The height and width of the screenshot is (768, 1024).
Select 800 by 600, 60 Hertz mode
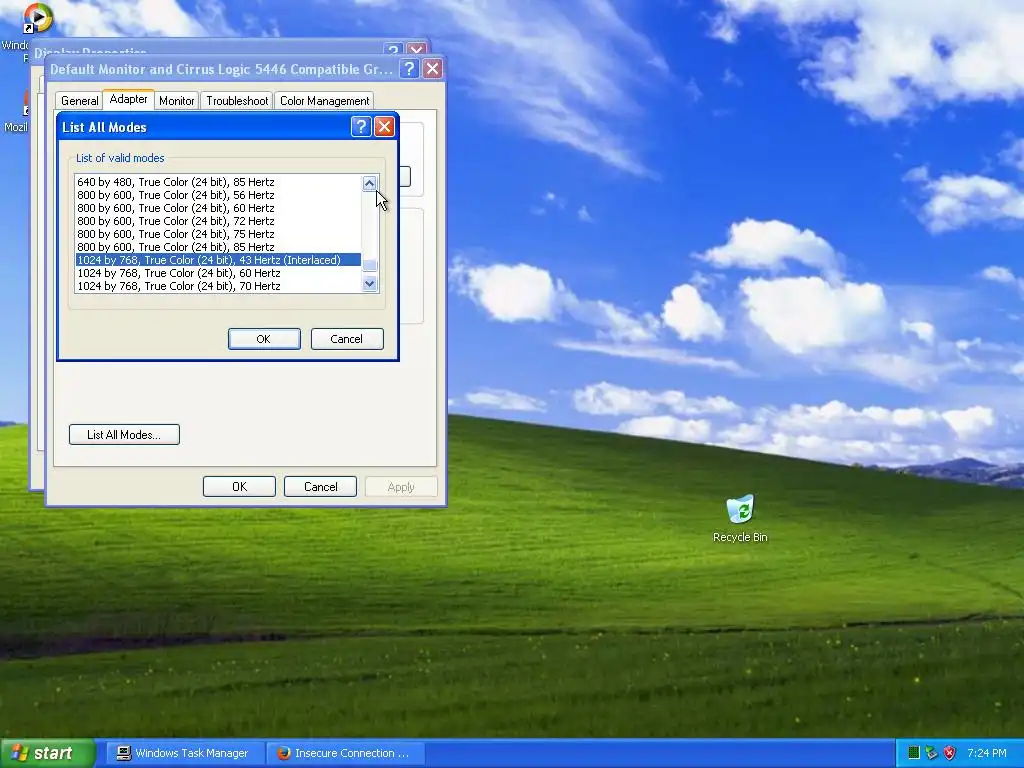pyautogui.click(x=218, y=208)
